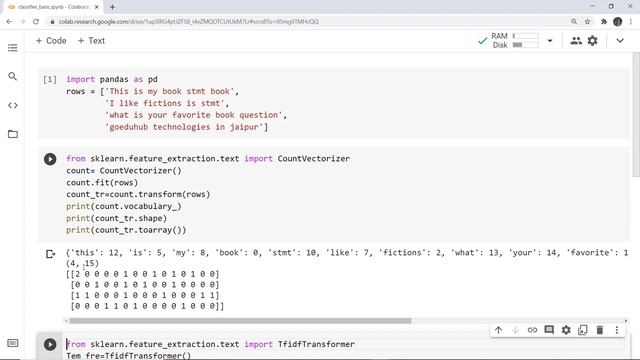View RAM and Disk resource indicator
This screenshot has width=640, height=360.
[516, 40]
